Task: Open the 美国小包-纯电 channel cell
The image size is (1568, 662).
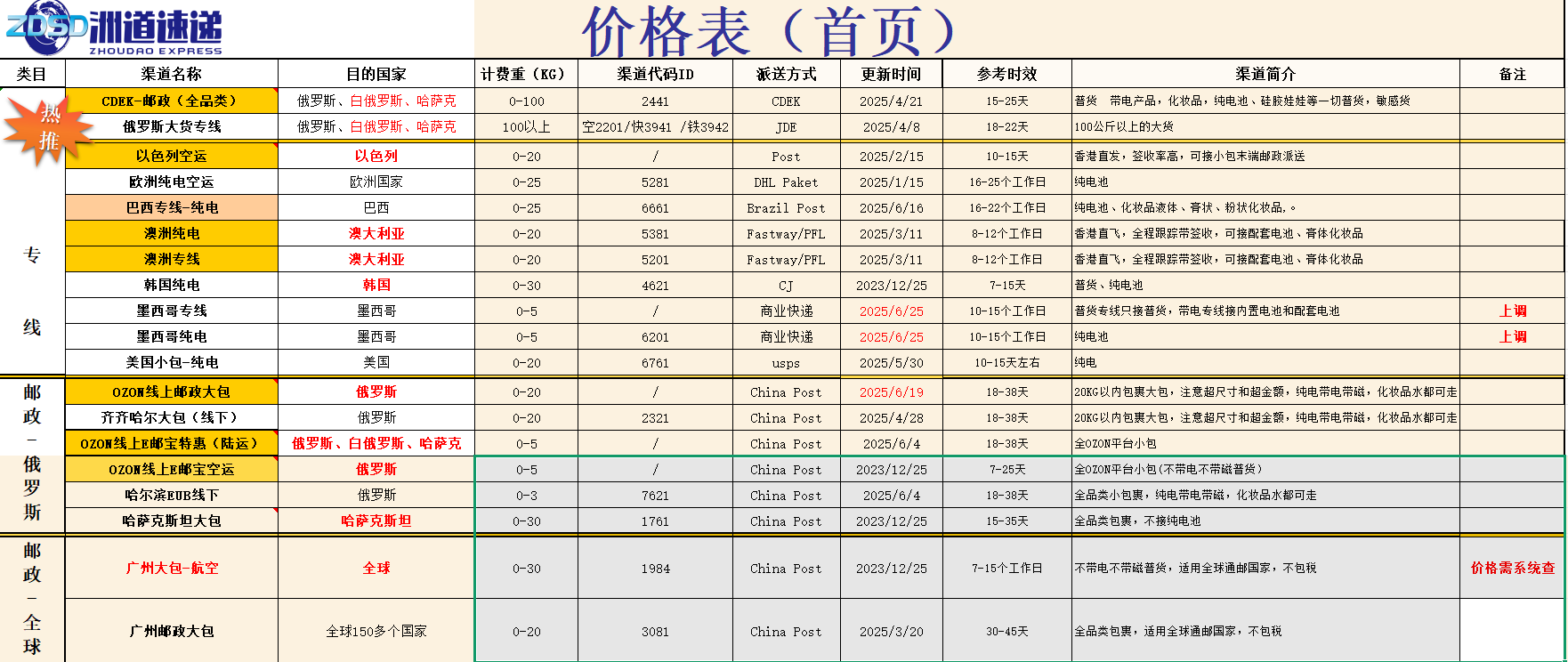Action: click(172, 362)
